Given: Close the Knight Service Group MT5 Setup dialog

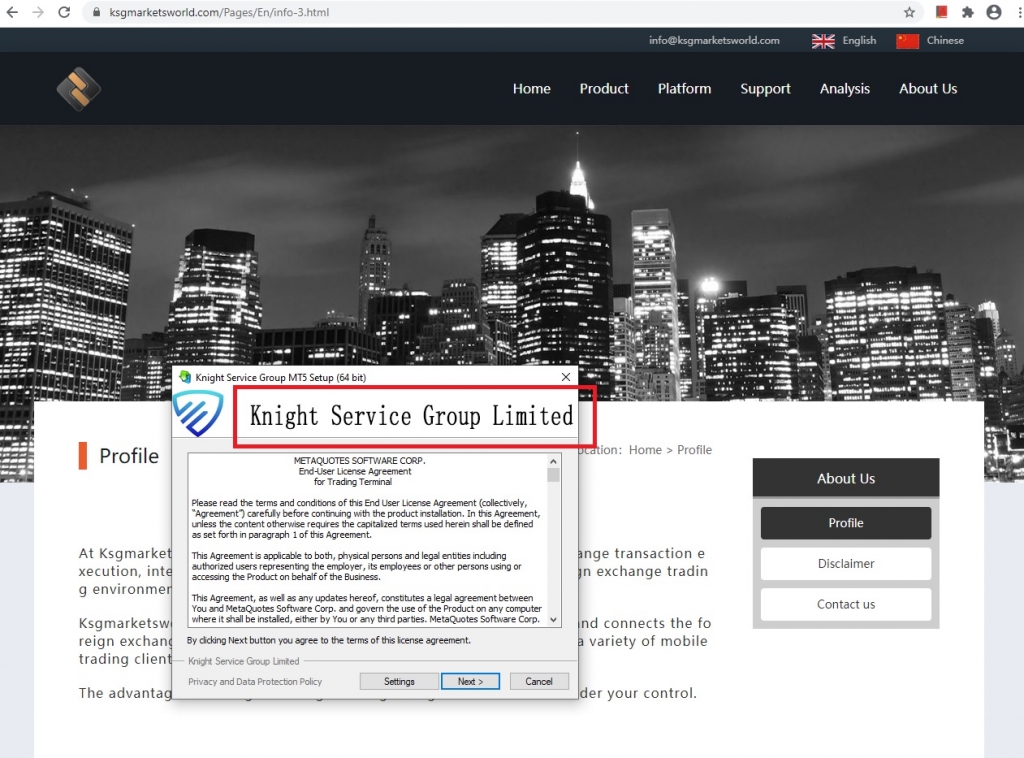Looking at the screenshot, I should tap(566, 377).
